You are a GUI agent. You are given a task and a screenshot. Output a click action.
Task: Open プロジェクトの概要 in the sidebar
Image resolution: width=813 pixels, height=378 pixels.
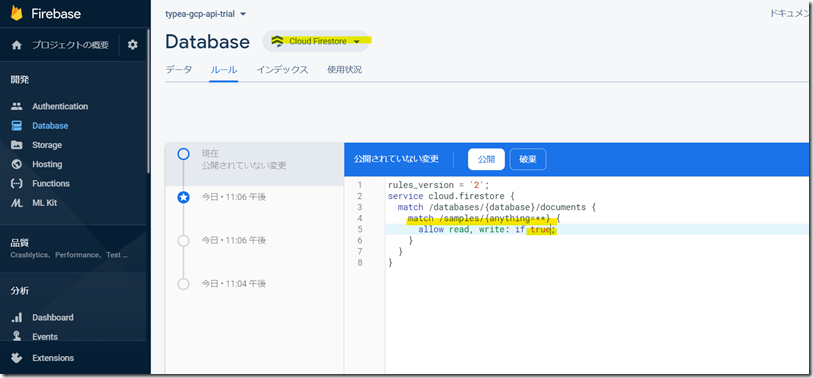coord(71,45)
